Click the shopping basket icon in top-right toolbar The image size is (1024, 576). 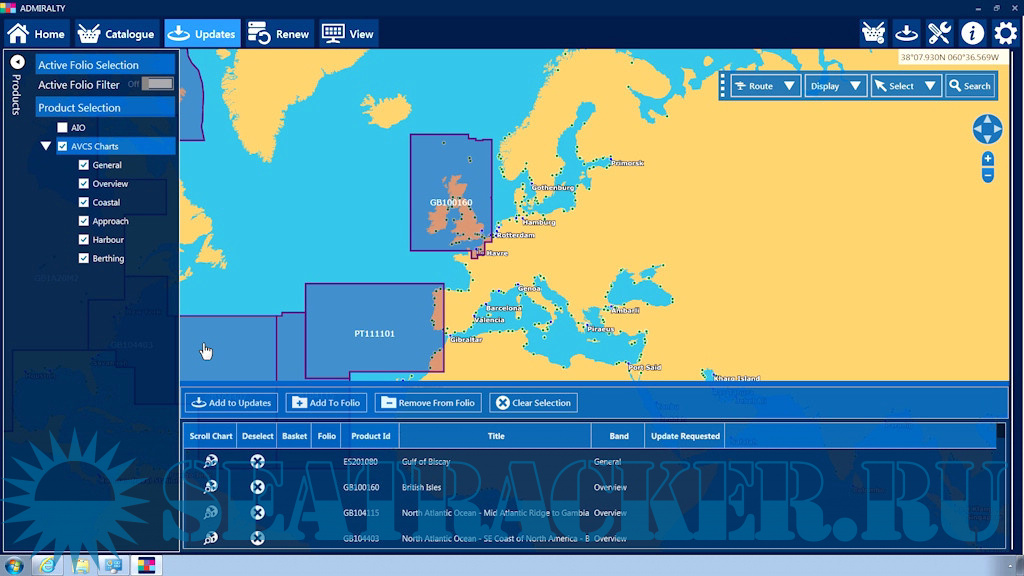tap(873, 33)
